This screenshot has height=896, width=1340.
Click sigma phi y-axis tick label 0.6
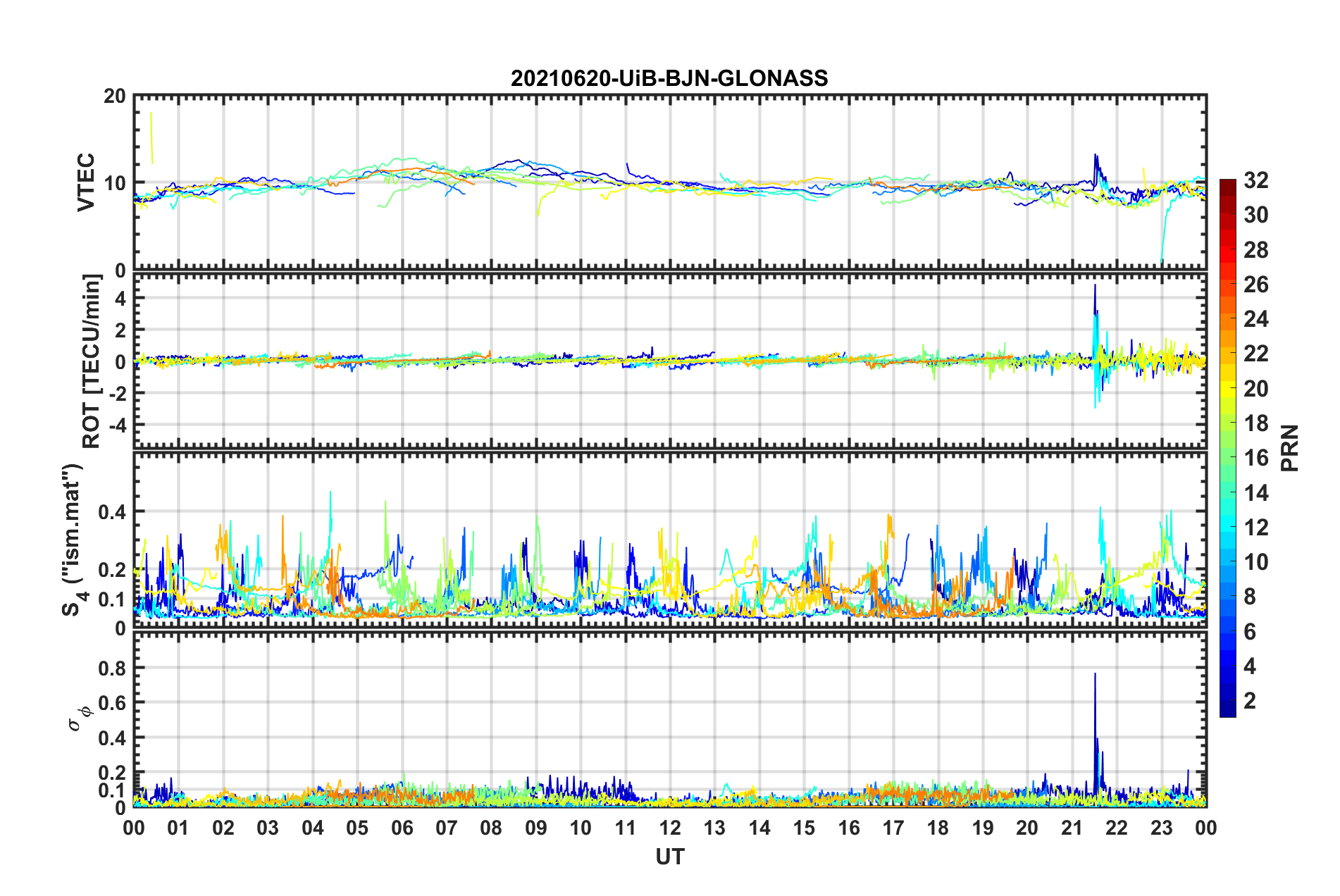point(112,703)
